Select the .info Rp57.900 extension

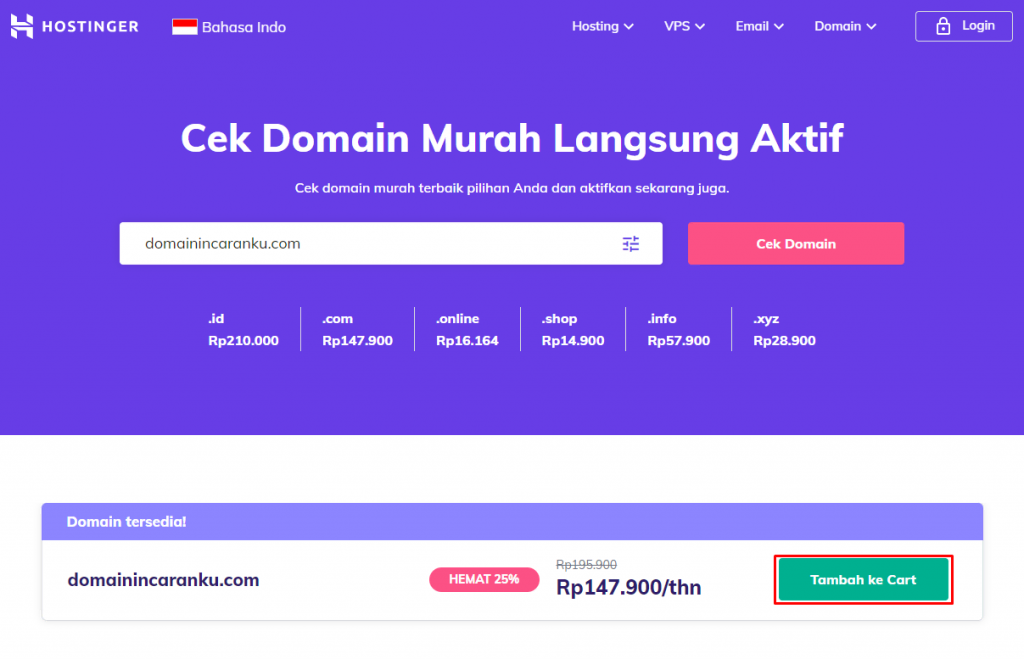pos(679,329)
